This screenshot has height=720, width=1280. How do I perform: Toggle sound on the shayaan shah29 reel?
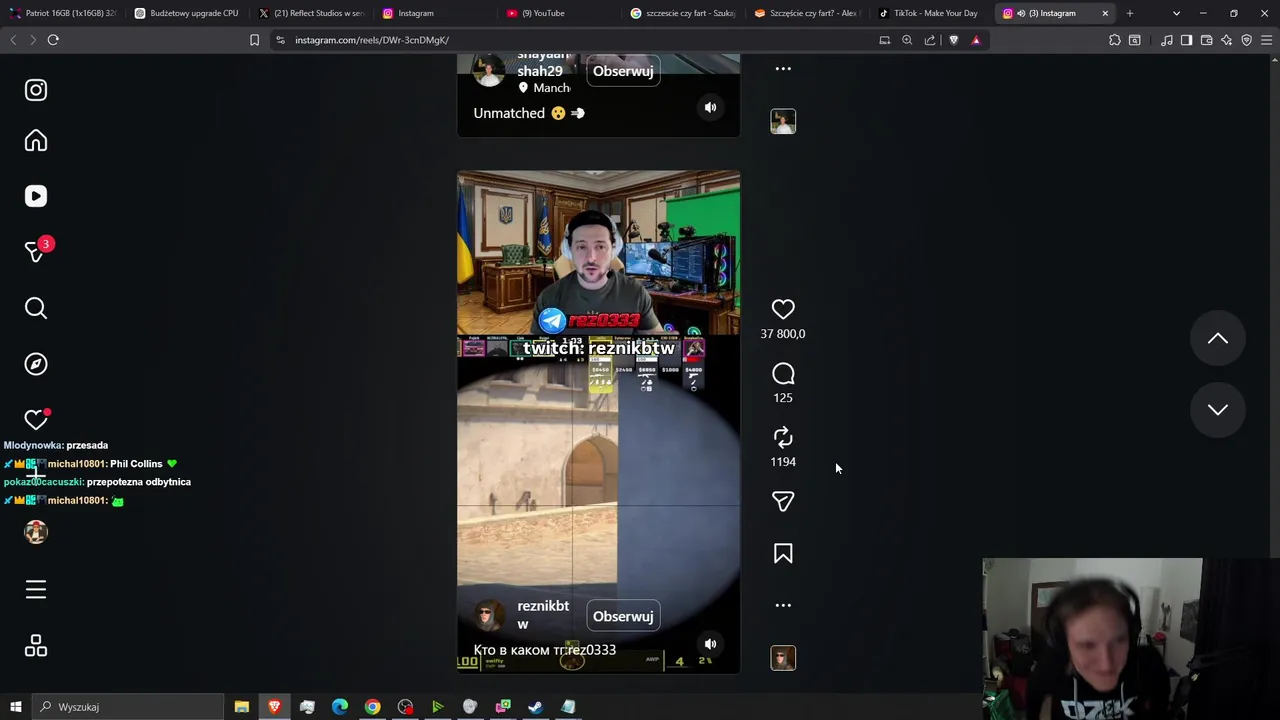[710, 108]
